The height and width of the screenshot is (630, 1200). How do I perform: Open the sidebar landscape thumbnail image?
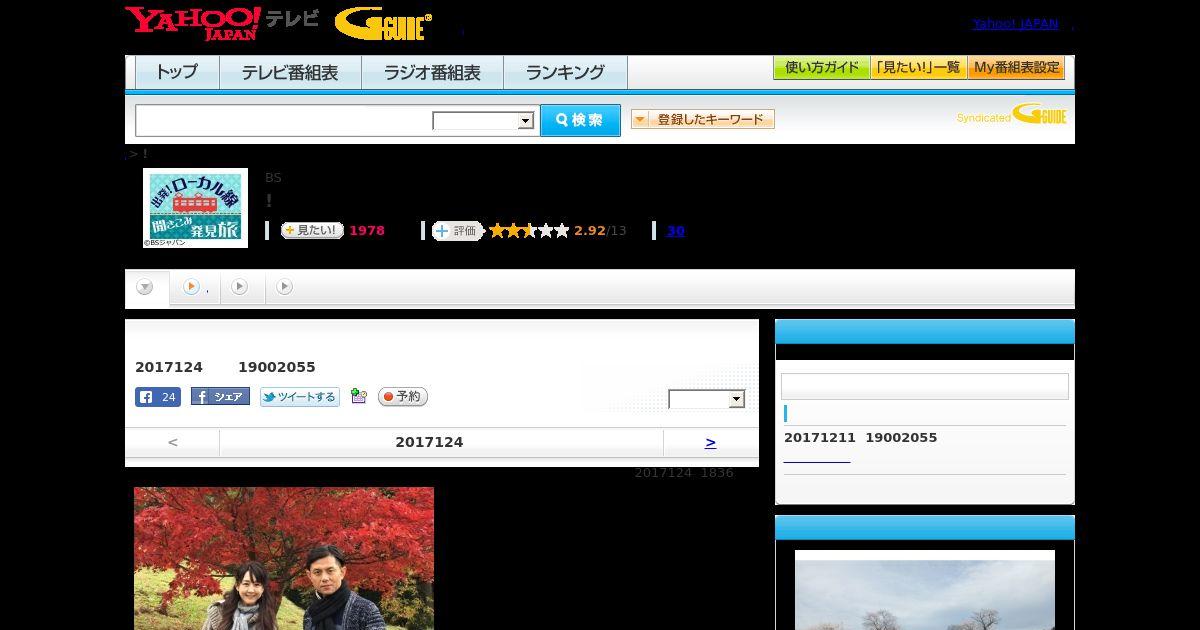click(925, 590)
